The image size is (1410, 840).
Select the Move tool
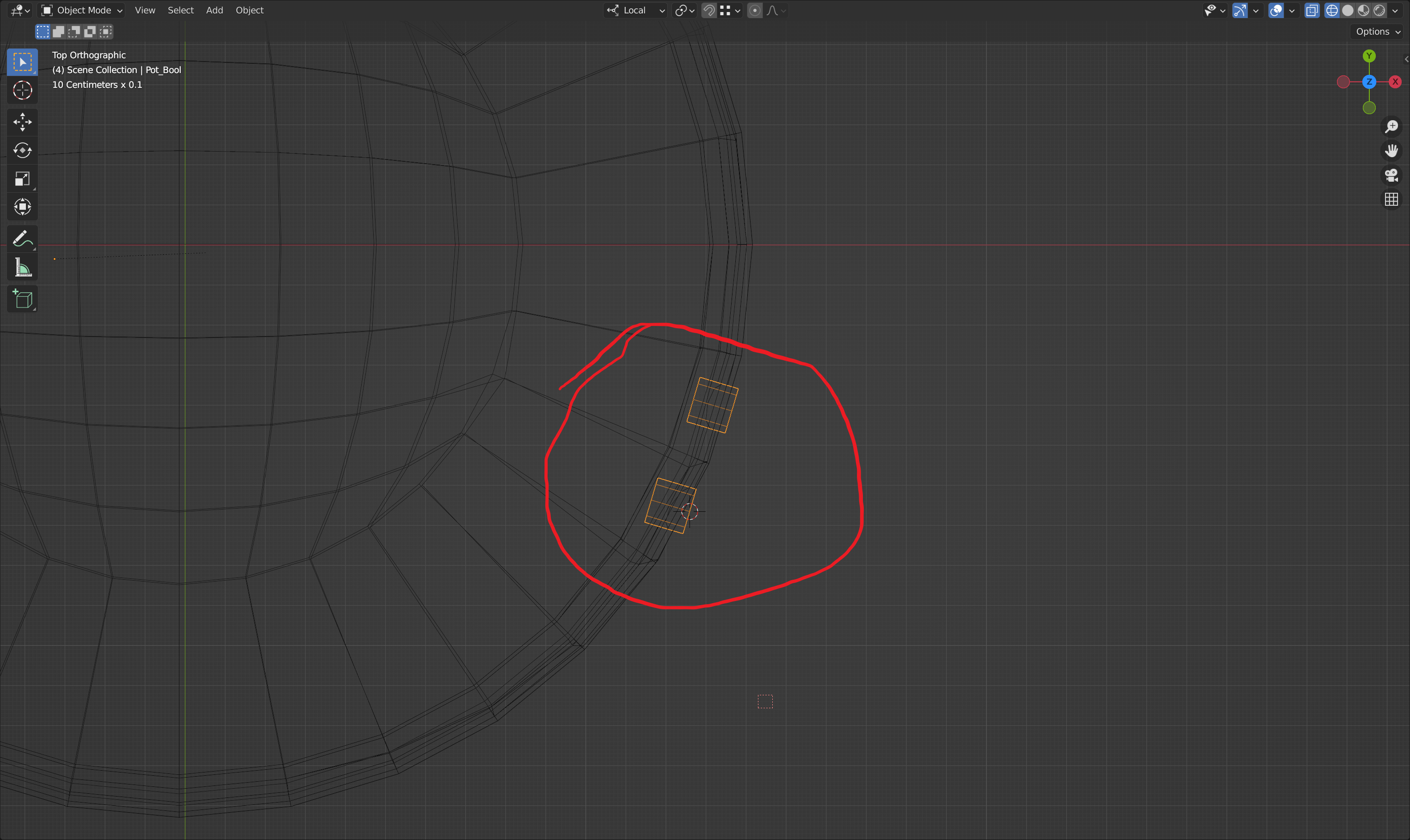(x=23, y=122)
